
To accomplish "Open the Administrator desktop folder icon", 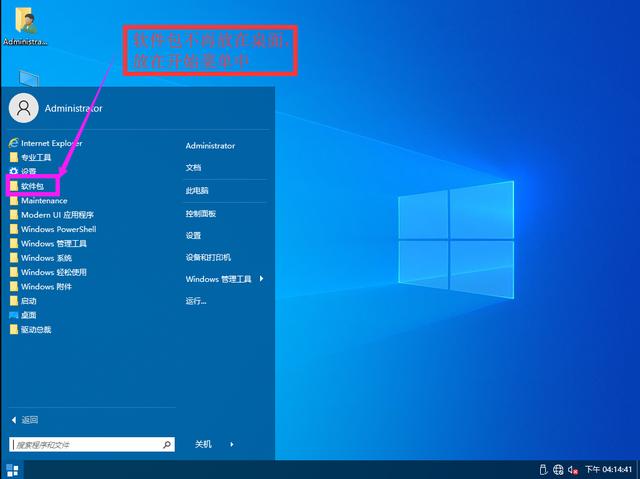I will pos(25,26).
